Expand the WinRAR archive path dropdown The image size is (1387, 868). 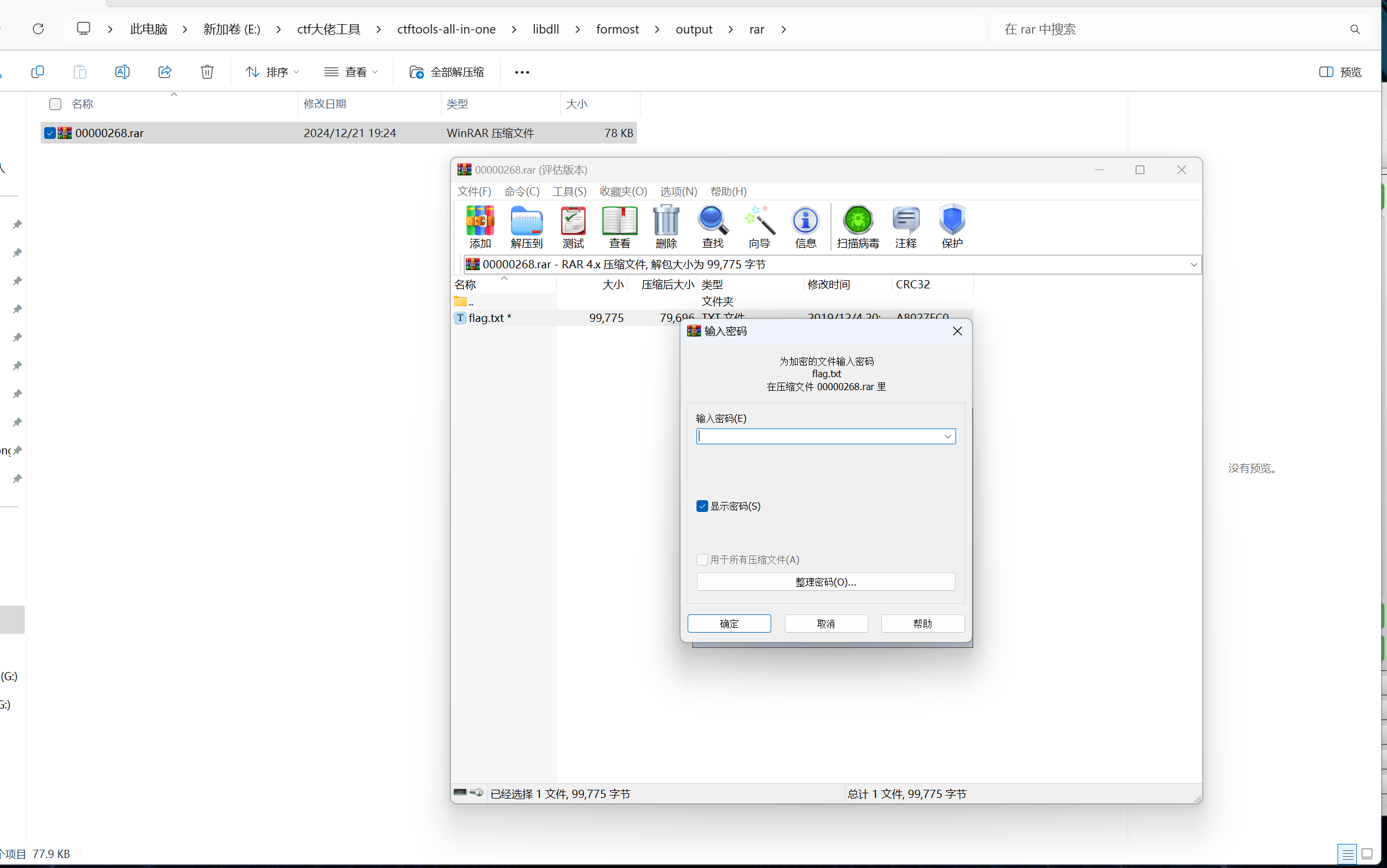(1194, 264)
